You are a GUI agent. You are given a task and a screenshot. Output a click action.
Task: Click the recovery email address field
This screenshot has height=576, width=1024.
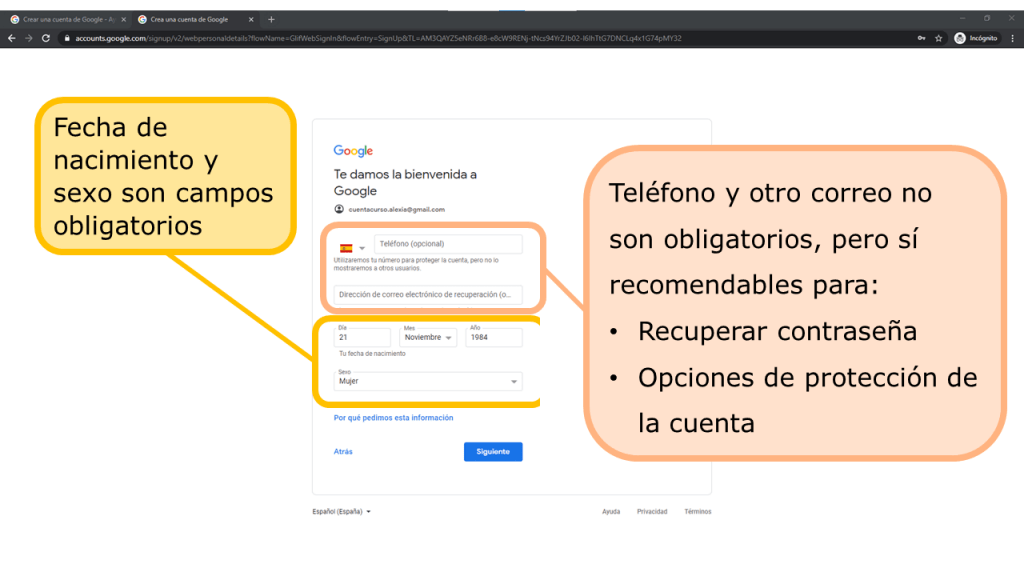[428, 295]
